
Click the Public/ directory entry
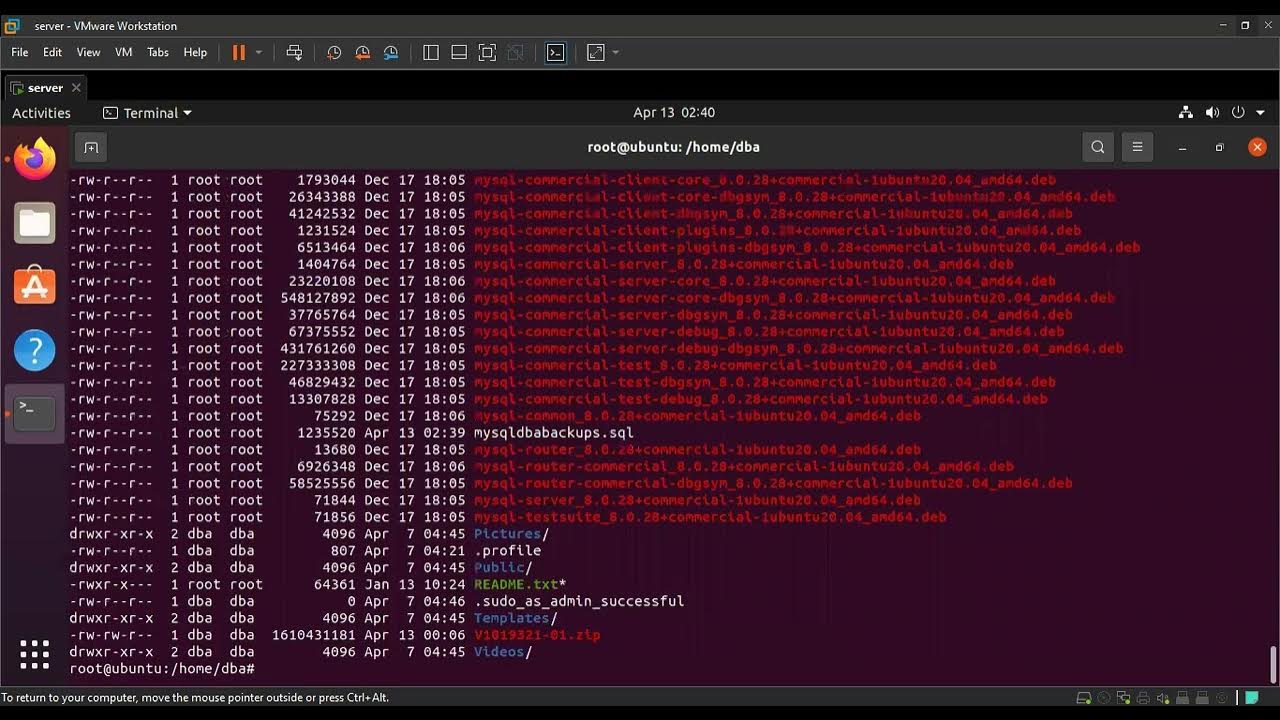coord(503,567)
